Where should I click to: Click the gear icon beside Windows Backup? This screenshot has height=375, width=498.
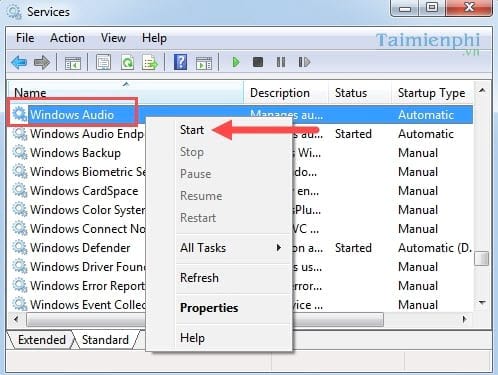[20, 153]
